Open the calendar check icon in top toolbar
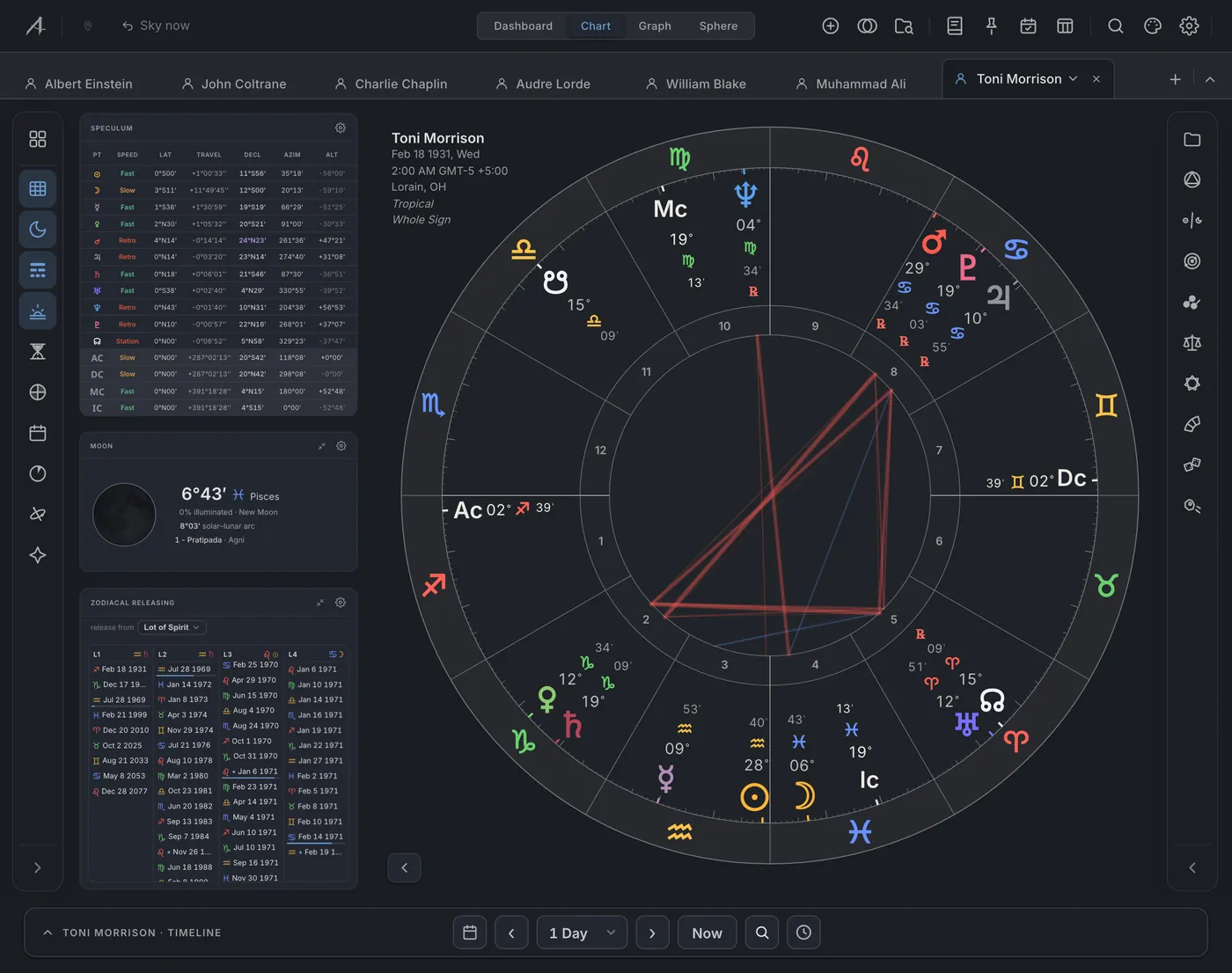Image resolution: width=1232 pixels, height=973 pixels. point(1028,26)
